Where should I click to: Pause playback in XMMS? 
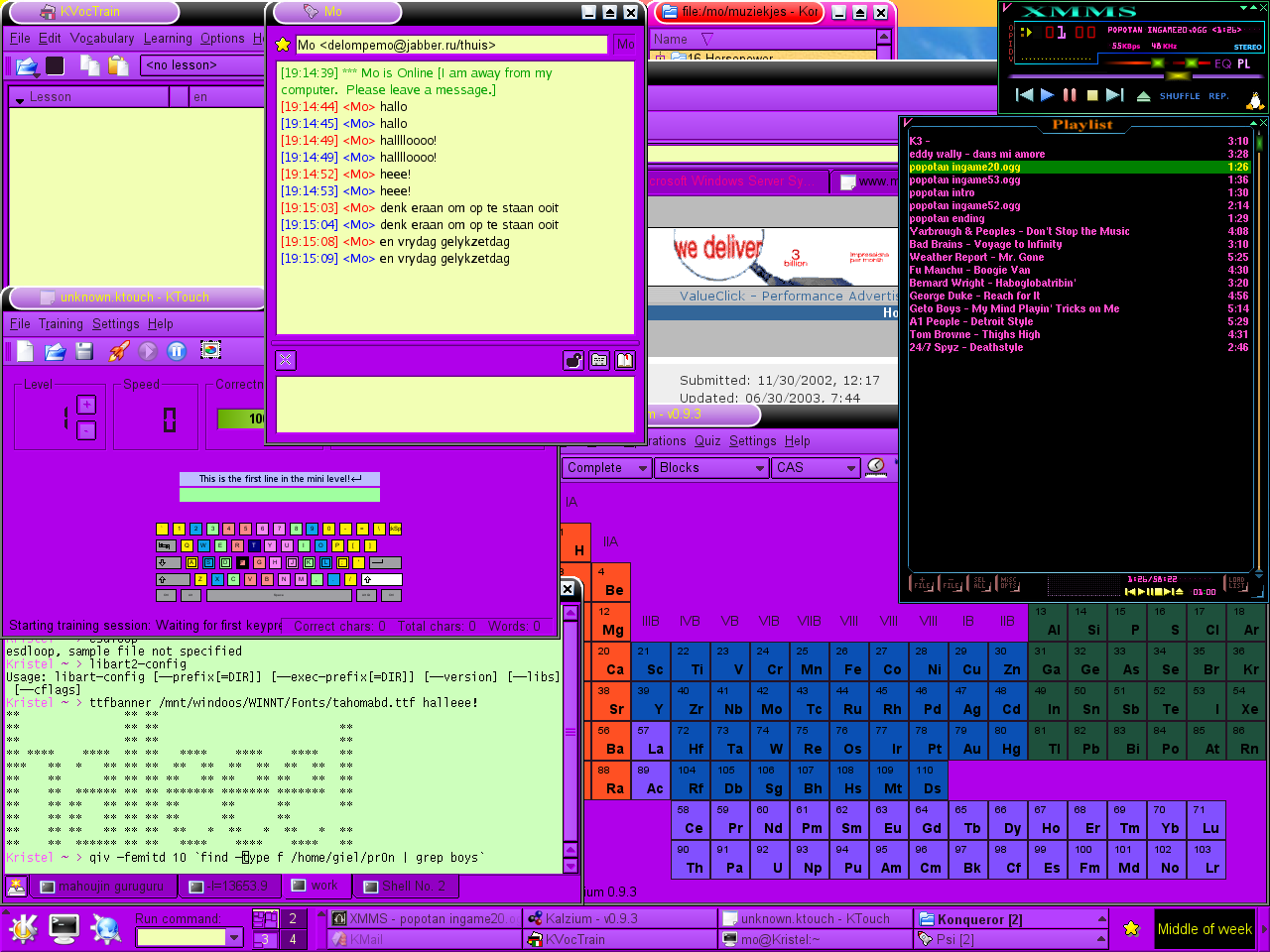pos(1070,95)
